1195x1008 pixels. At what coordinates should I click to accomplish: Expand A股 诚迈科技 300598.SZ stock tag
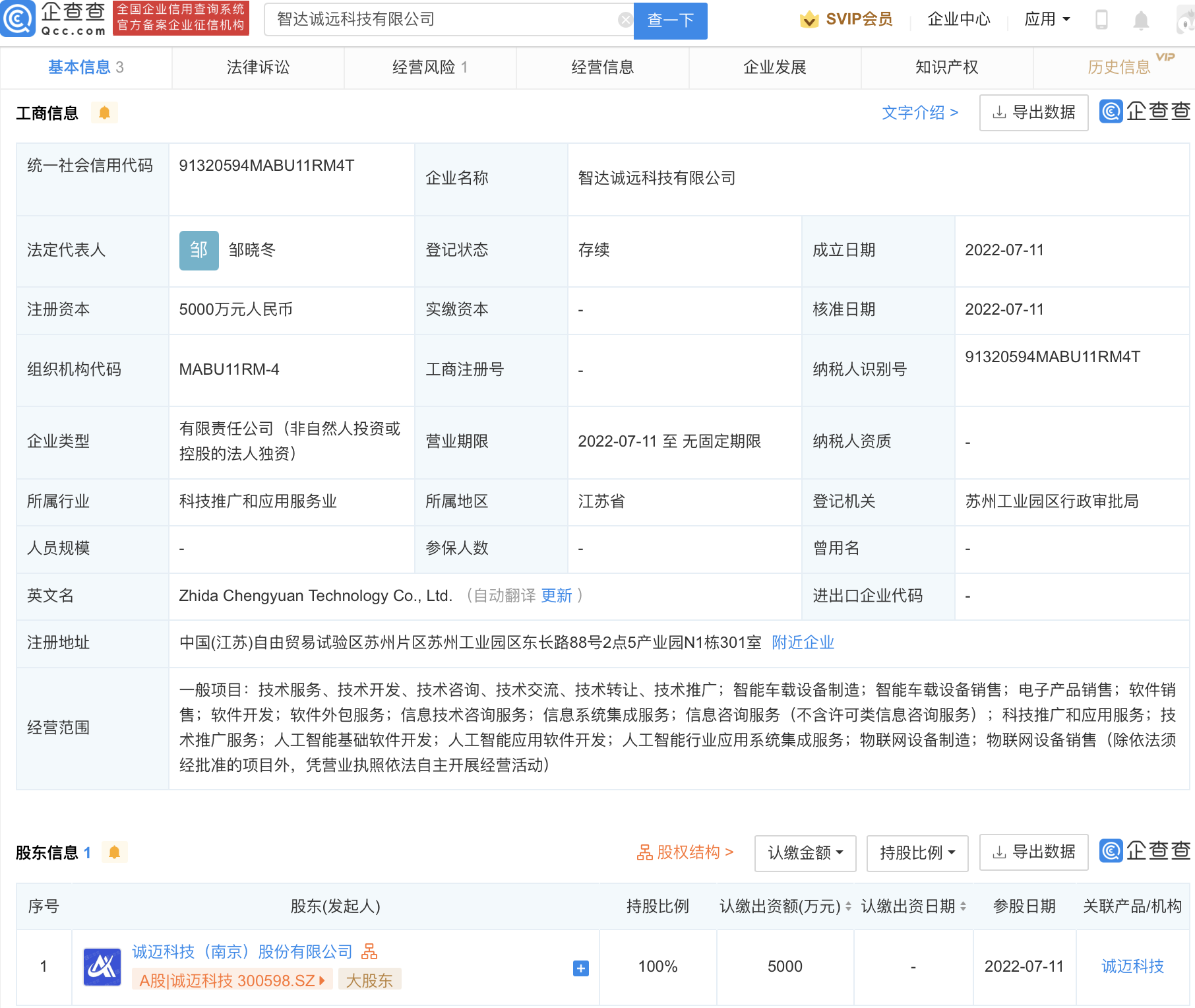[x=232, y=980]
